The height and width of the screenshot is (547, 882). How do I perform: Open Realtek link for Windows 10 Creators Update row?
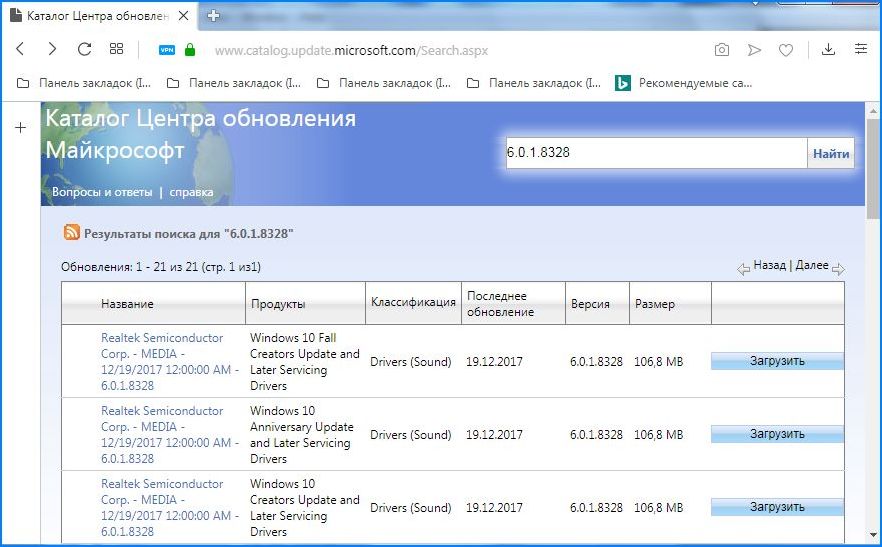(169, 508)
